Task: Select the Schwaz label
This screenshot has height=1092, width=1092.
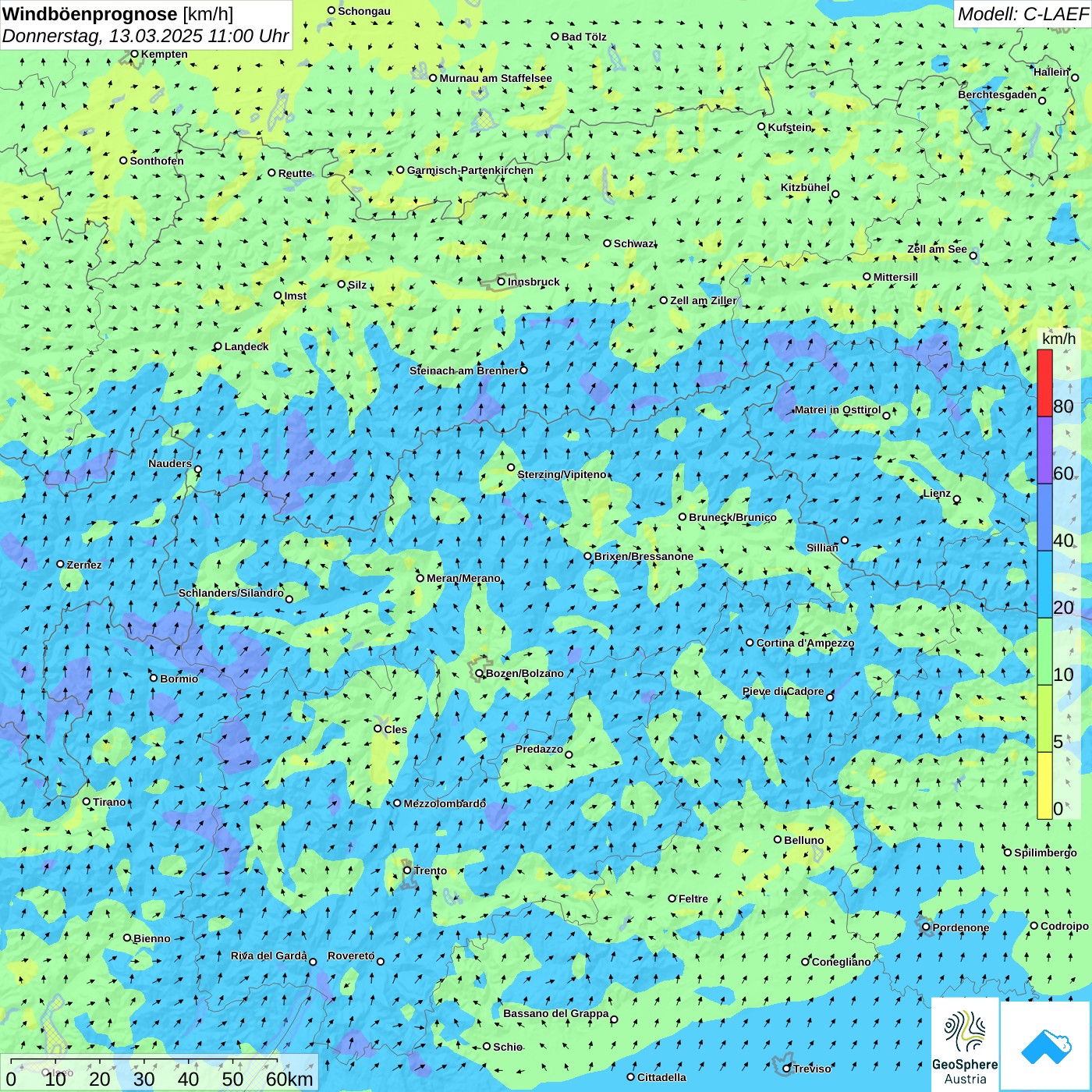Action: (x=633, y=243)
